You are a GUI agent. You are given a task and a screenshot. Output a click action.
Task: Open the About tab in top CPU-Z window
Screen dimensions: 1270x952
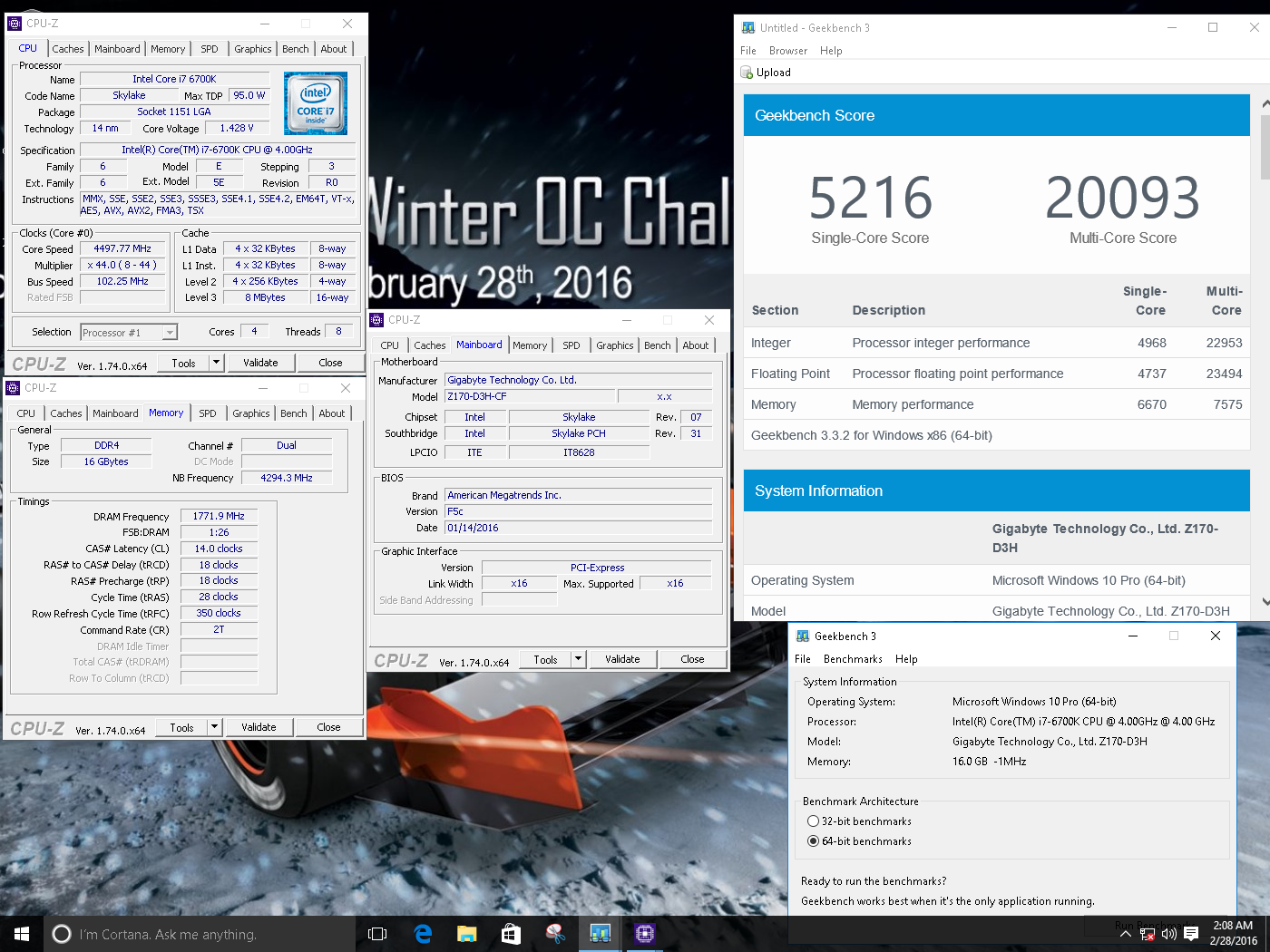coord(334,49)
